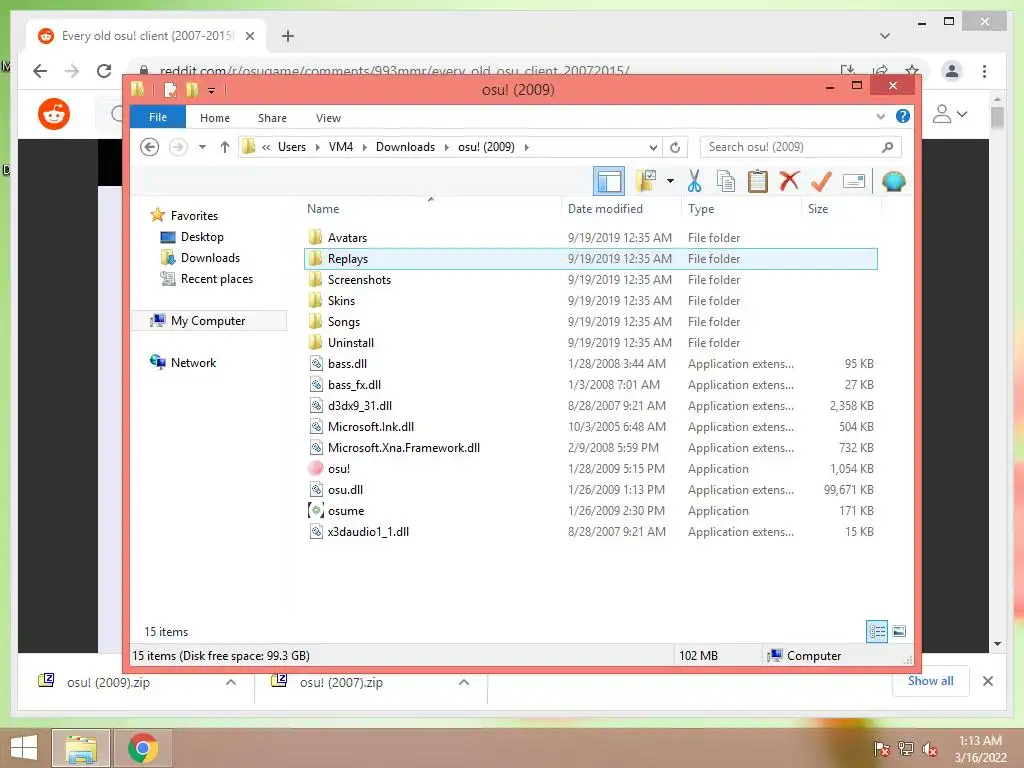The width and height of the screenshot is (1024, 768).
Task: Select Recent places in navigation pane
Action: coord(216,279)
